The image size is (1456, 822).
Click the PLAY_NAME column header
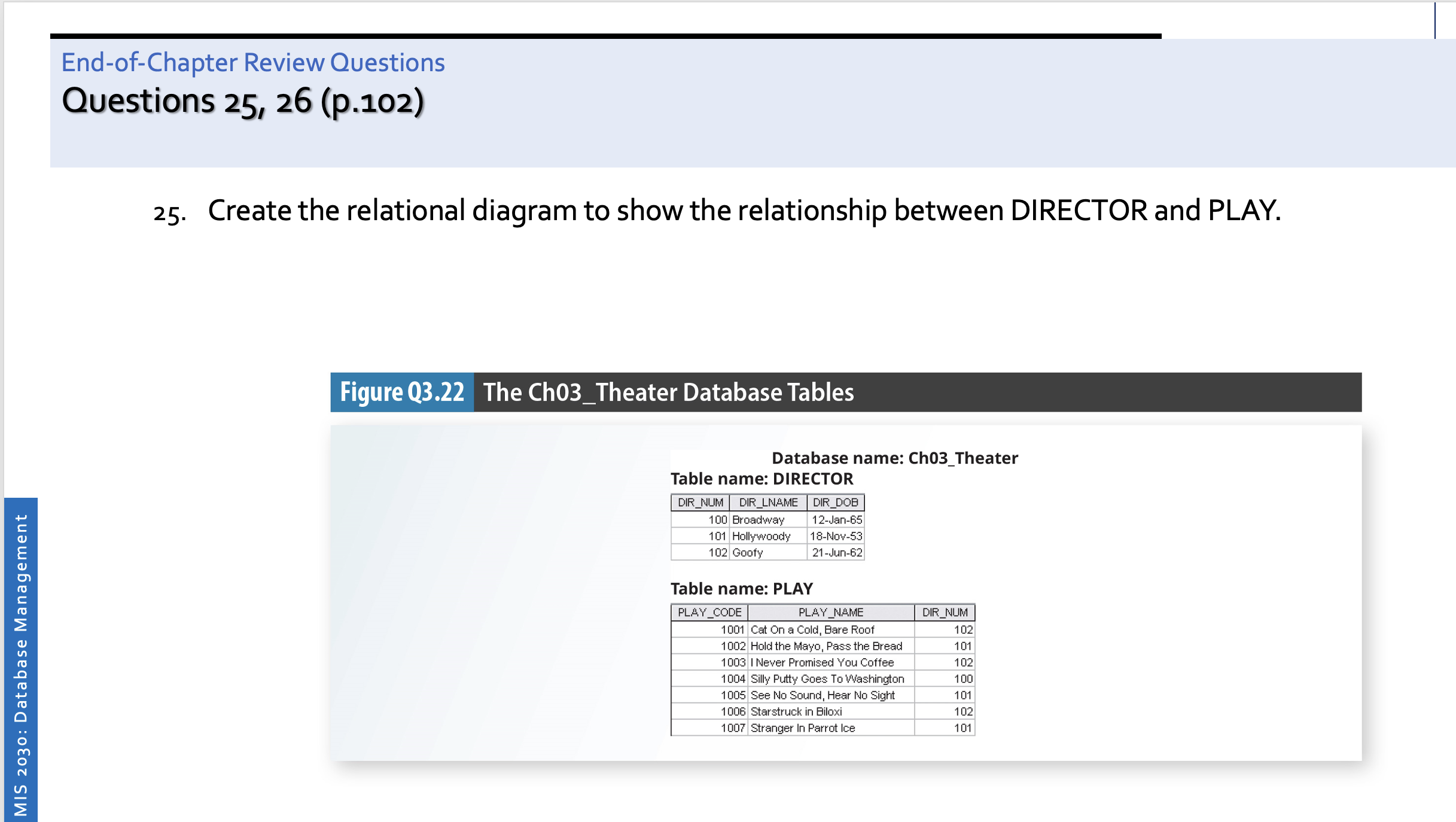coord(831,612)
